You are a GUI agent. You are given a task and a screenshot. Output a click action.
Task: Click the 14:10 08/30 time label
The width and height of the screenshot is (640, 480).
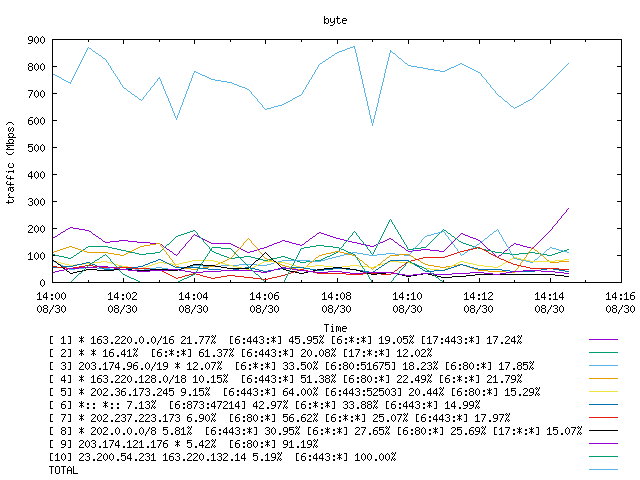tap(407, 302)
